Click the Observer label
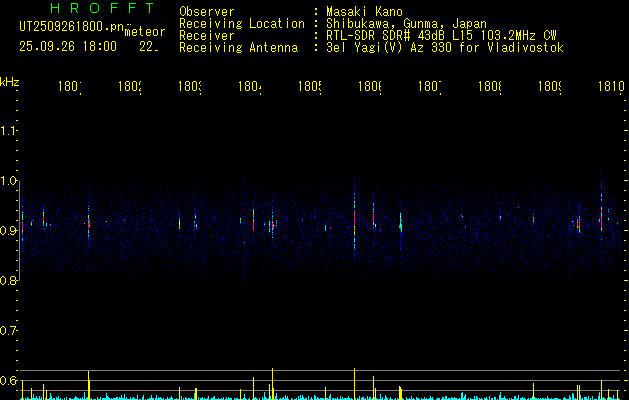629x400 pixels. click(207, 11)
